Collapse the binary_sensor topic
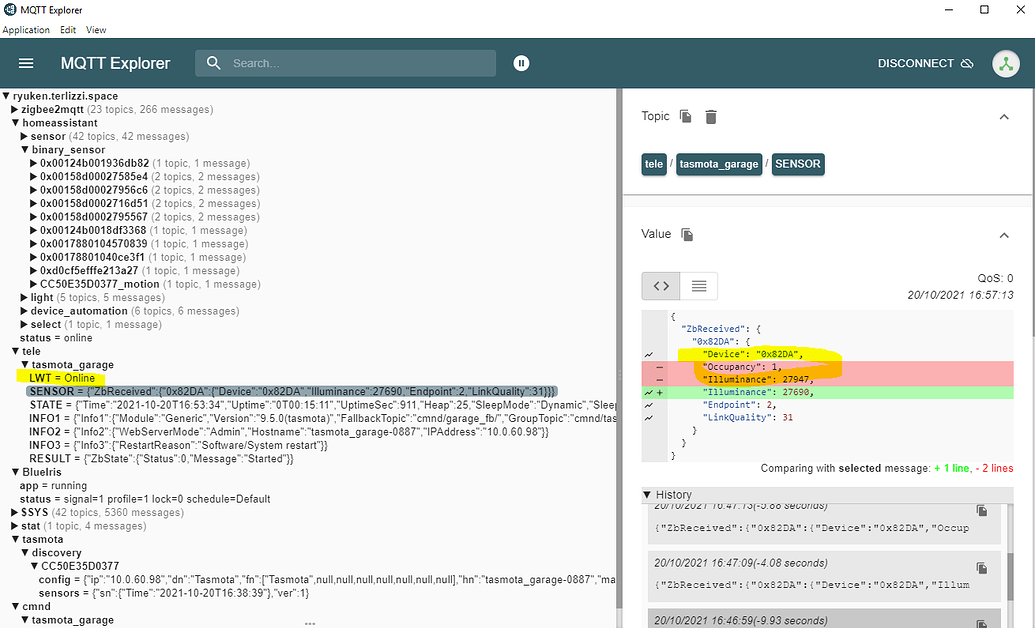1035x628 pixels. tap(24, 150)
